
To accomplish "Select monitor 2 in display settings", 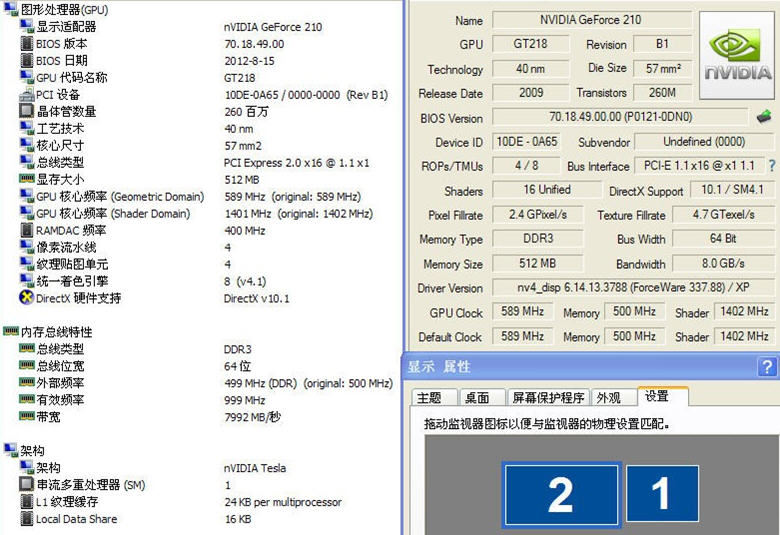I will pos(561,494).
